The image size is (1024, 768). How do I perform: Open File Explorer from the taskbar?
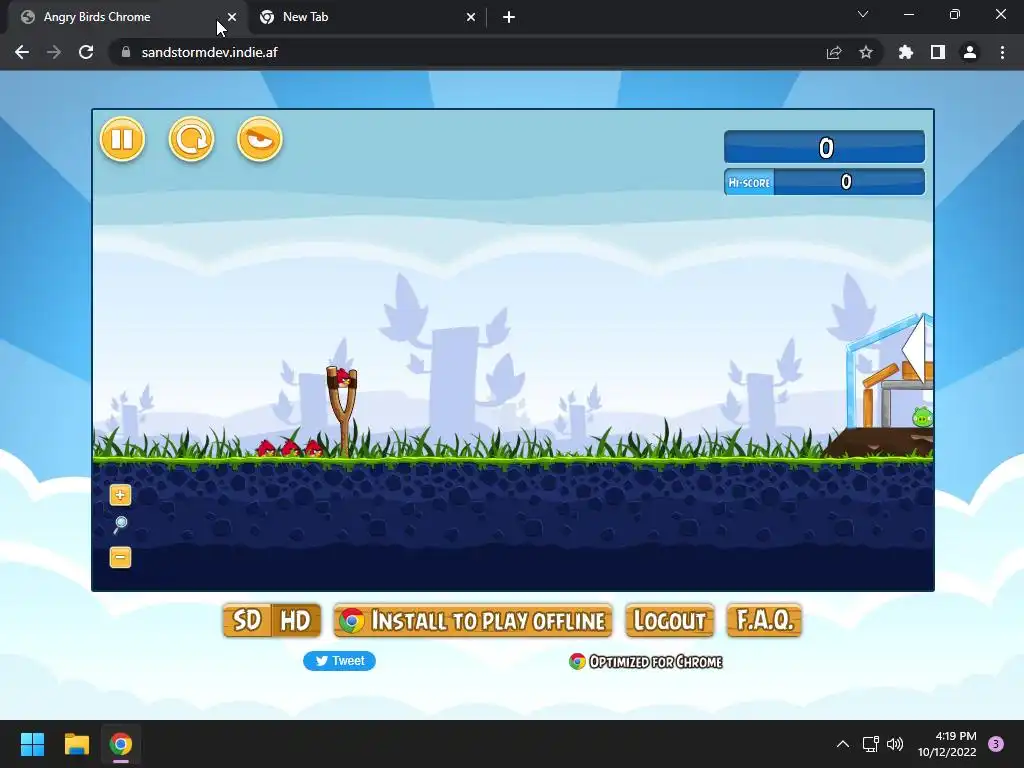click(76, 744)
